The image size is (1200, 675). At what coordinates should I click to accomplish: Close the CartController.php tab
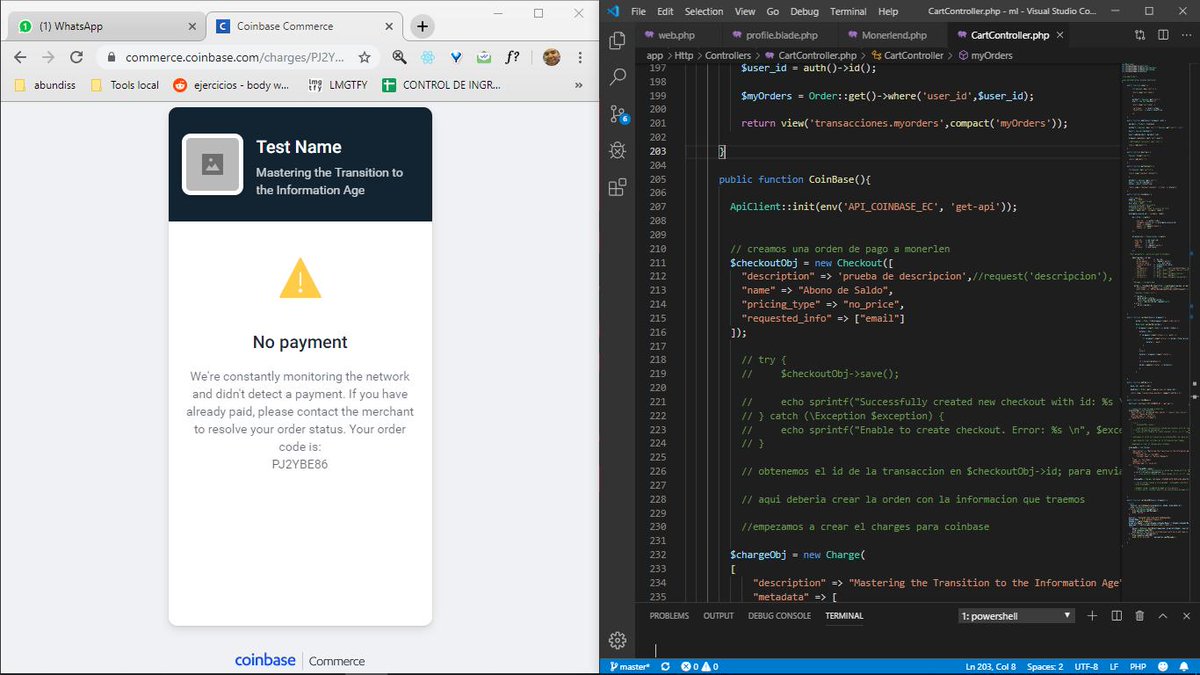coord(1060,35)
